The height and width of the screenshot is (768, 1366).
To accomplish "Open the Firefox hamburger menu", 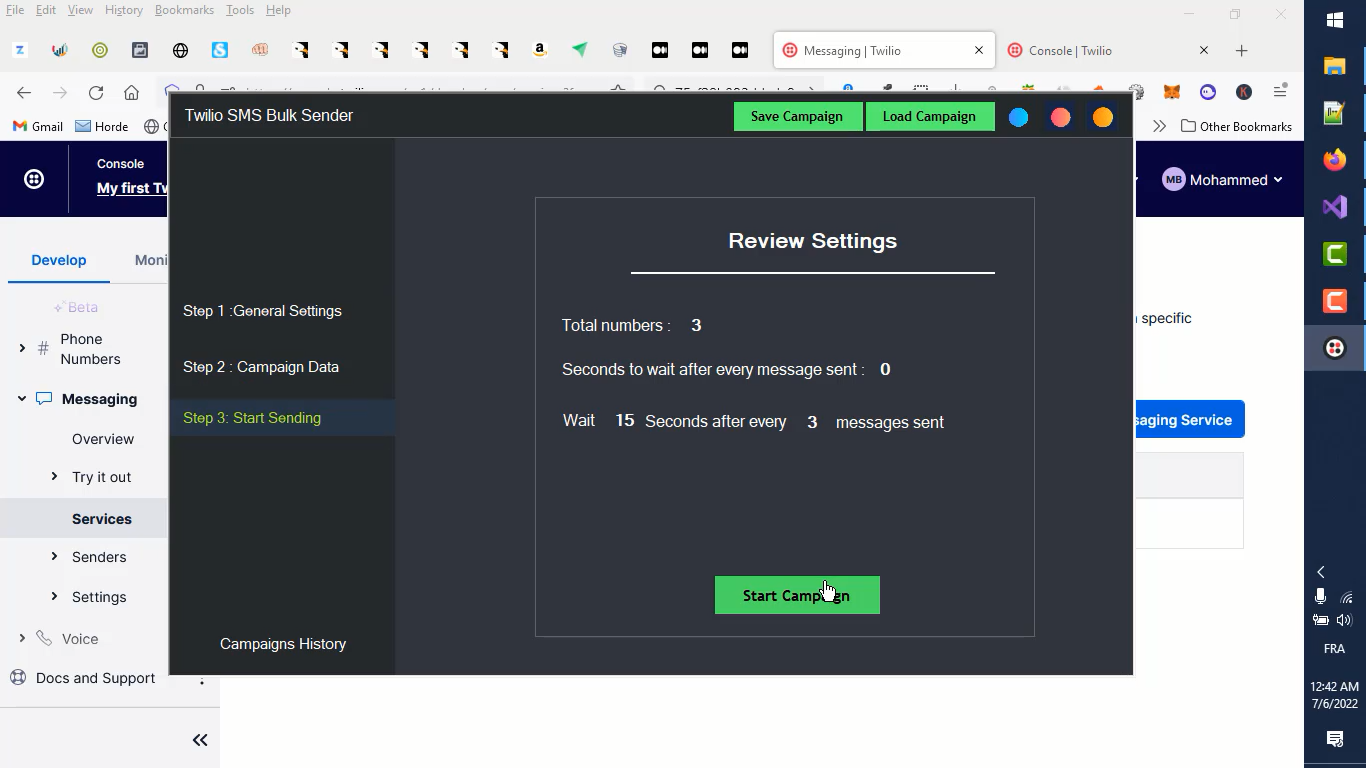I will 1280,92.
